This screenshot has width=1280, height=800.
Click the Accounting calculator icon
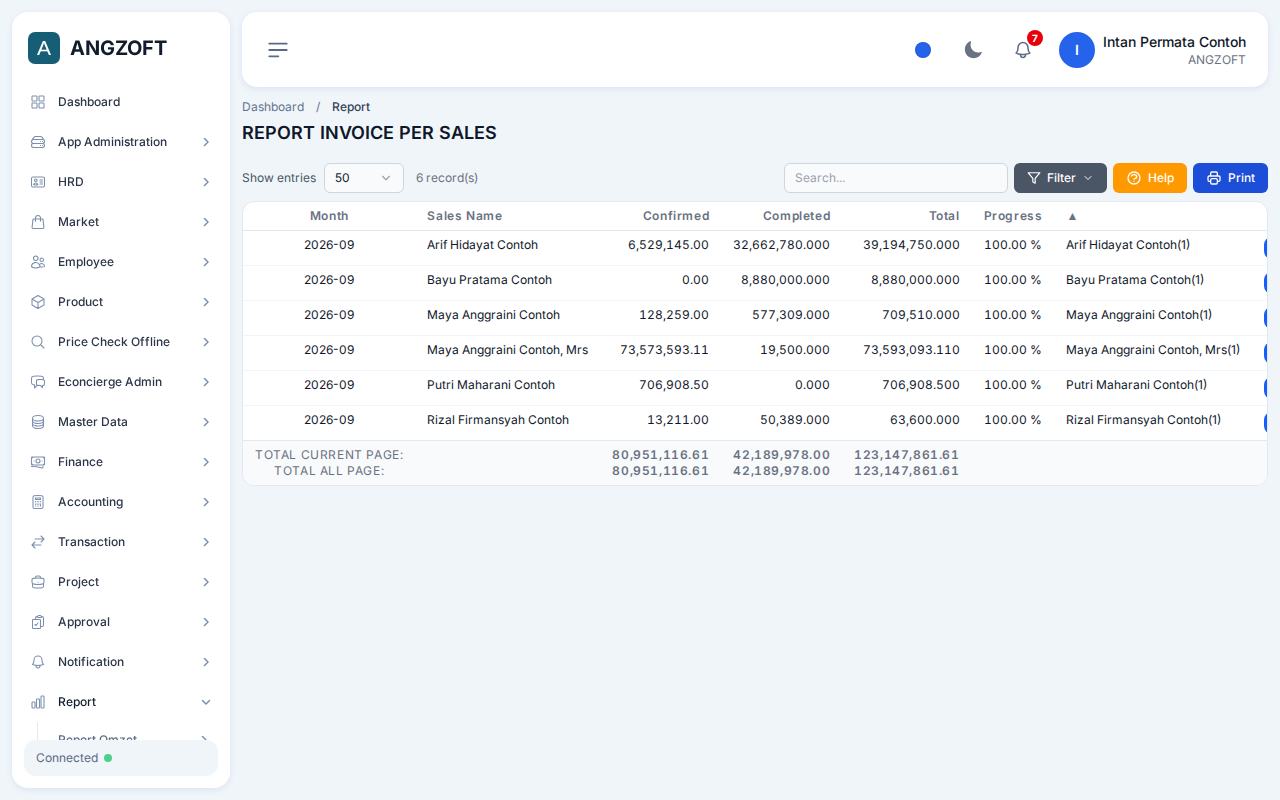38,502
